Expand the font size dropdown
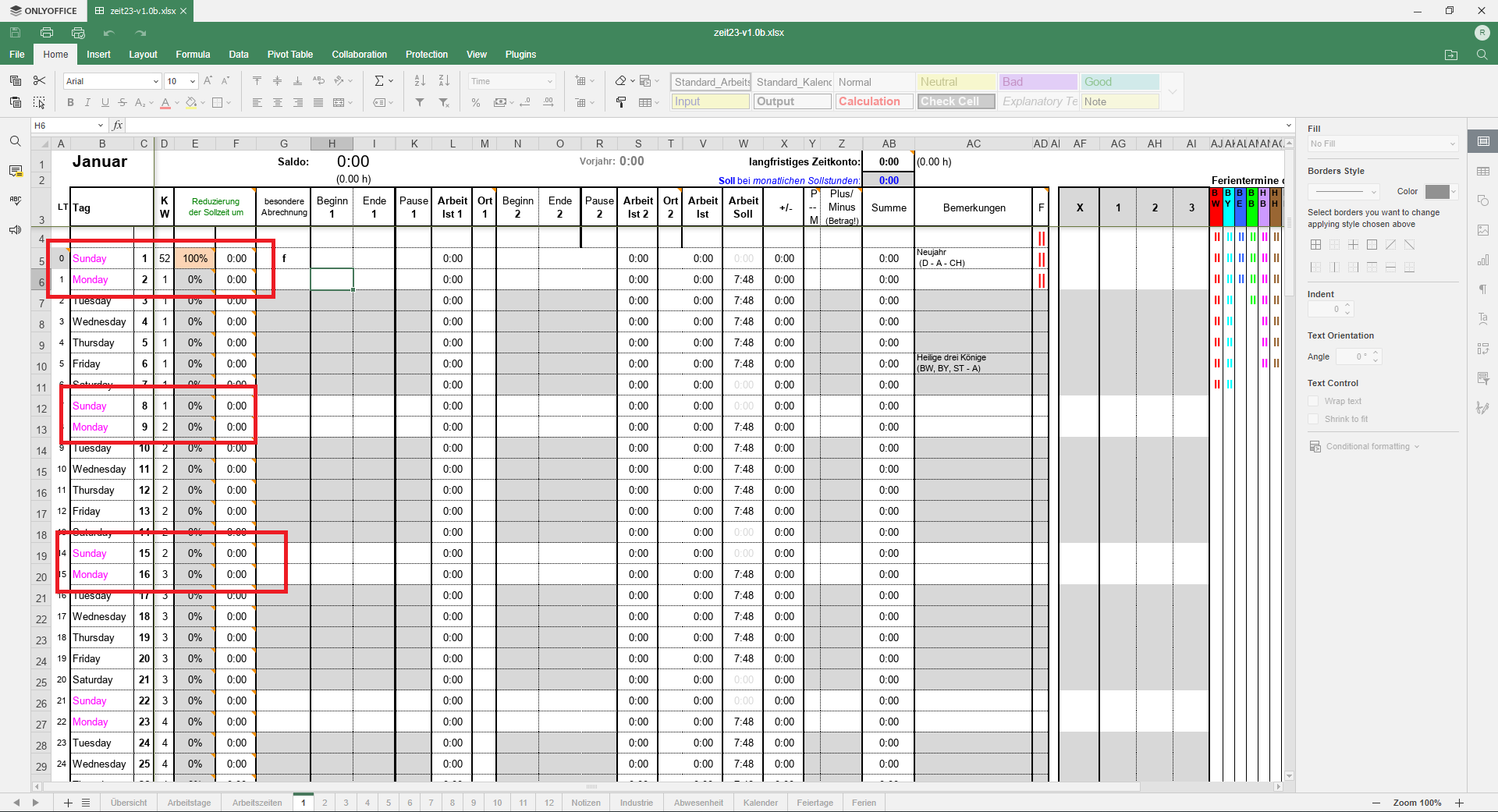This screenshot has width=1498, height=812. point(193,80)
